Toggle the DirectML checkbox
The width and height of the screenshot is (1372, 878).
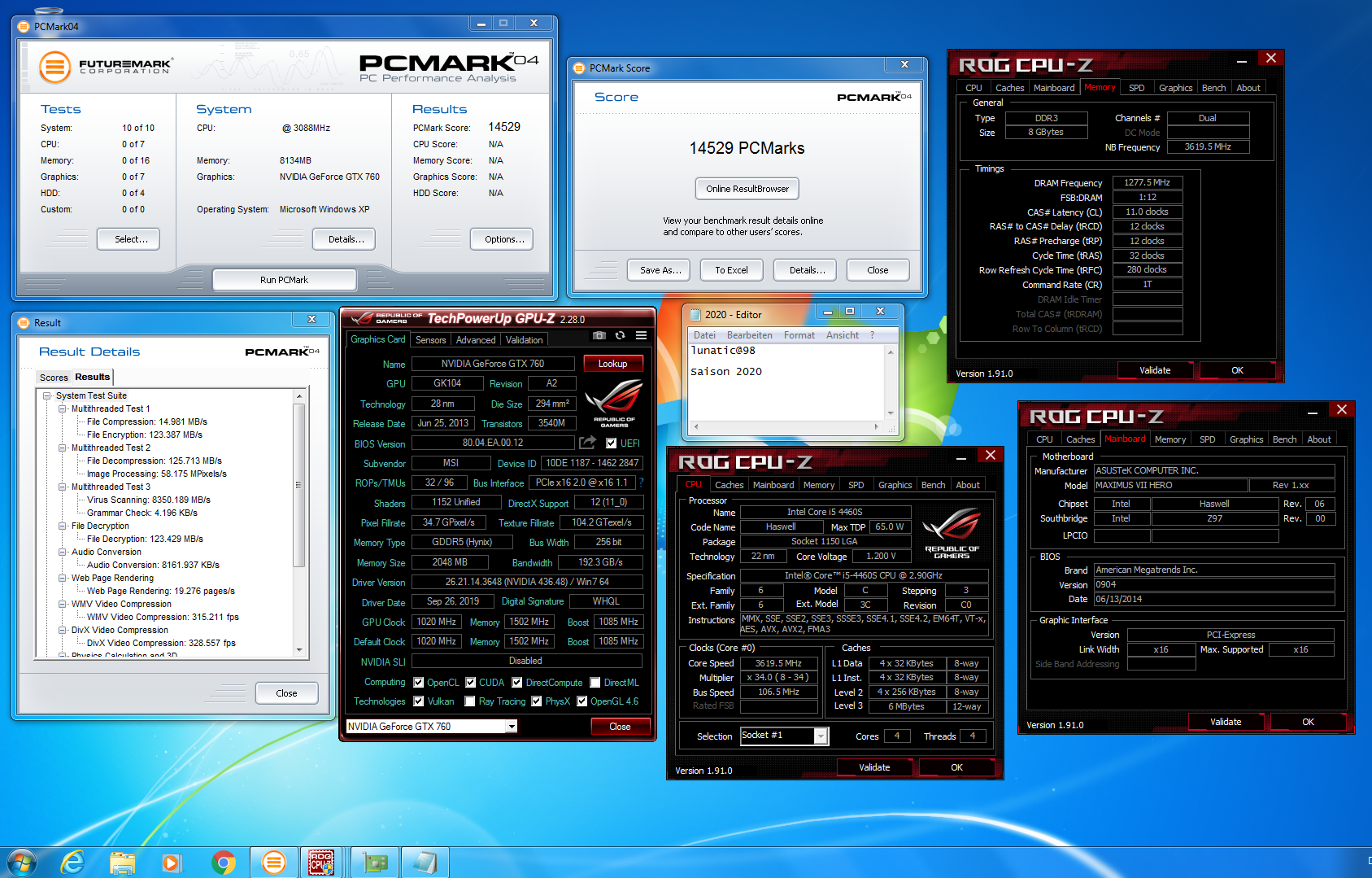click(x=595, y=683)
